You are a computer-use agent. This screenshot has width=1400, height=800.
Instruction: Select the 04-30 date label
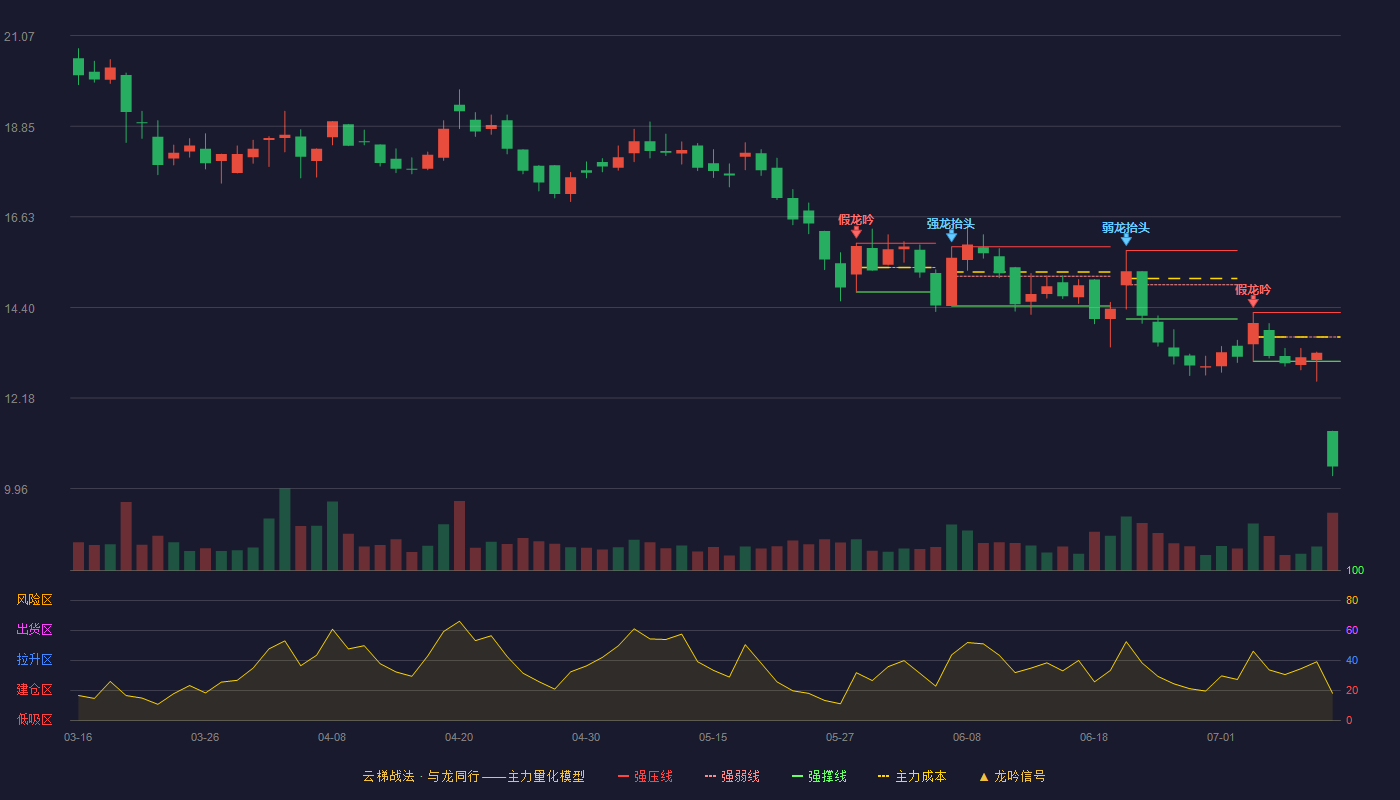point(586,737)
